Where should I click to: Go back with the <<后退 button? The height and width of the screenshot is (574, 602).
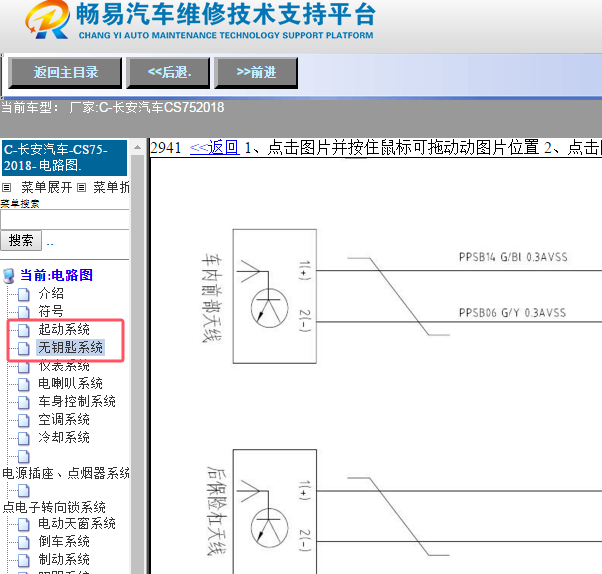[168, 73]
